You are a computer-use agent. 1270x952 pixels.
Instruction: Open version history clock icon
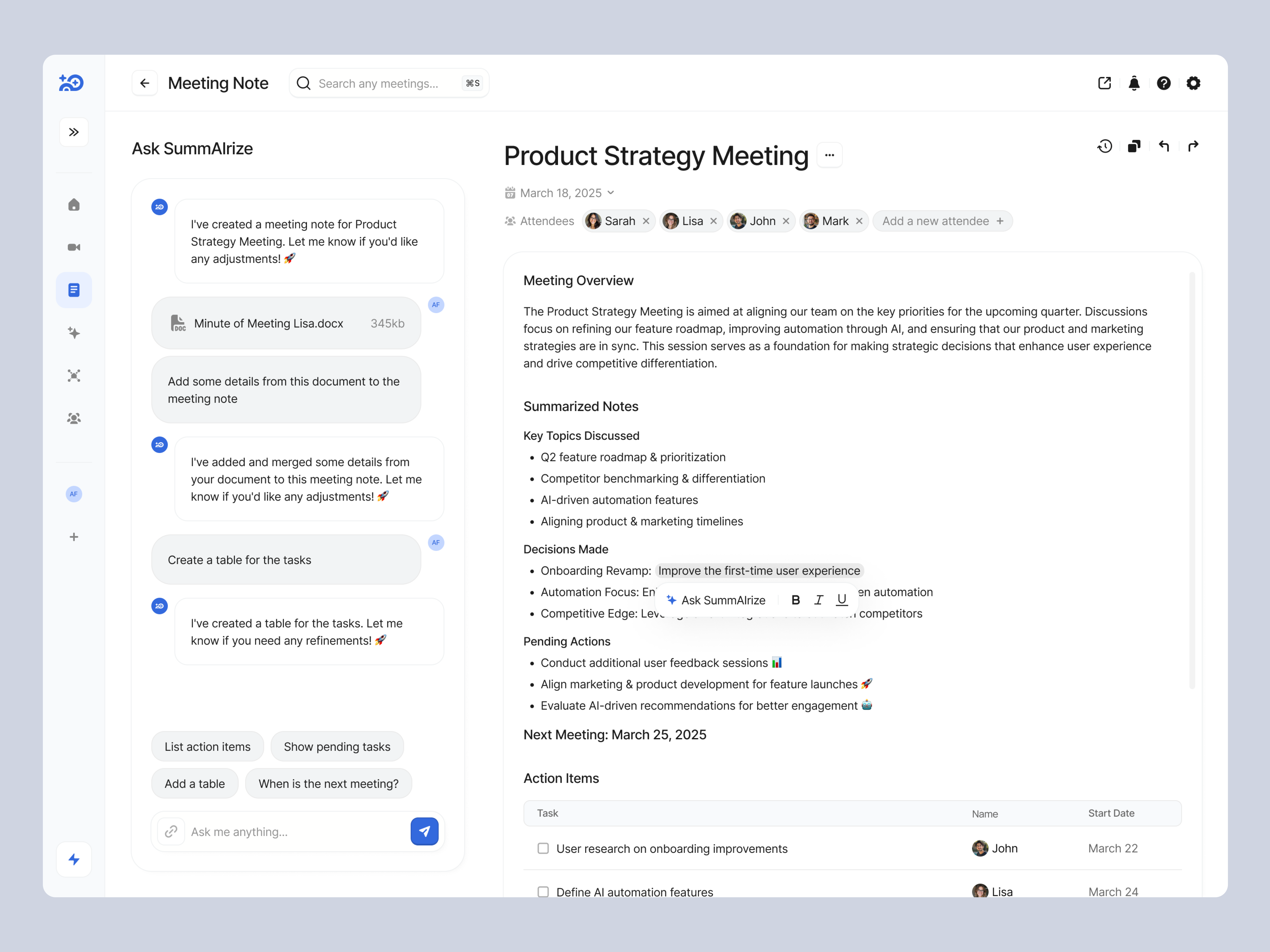click(x=1105, y=146)
